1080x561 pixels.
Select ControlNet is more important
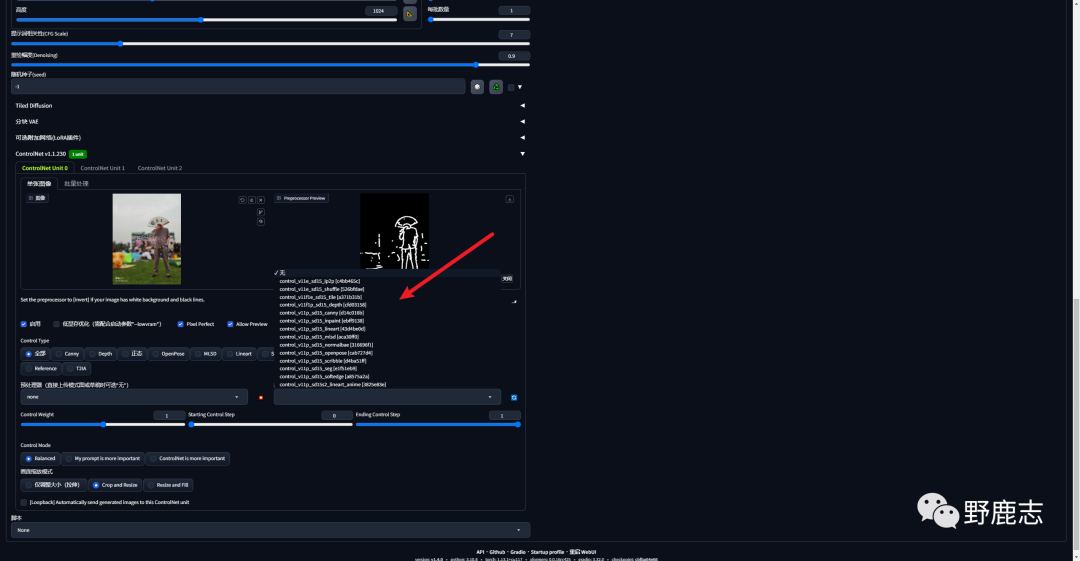[187, 458]
